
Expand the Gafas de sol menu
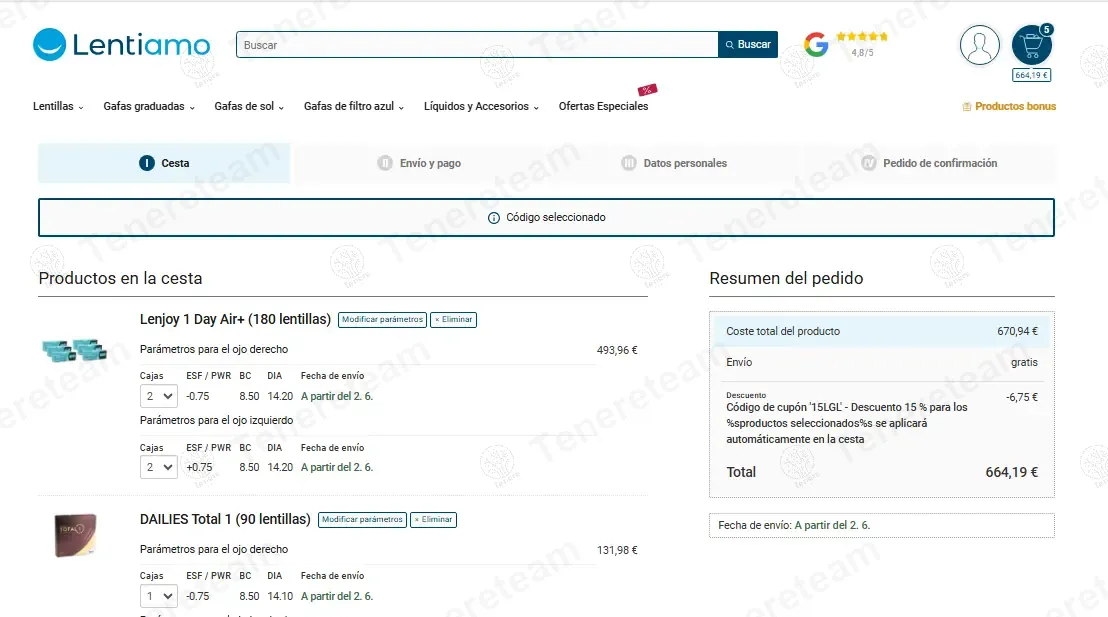pyautogui.click(x=249, y=106)
